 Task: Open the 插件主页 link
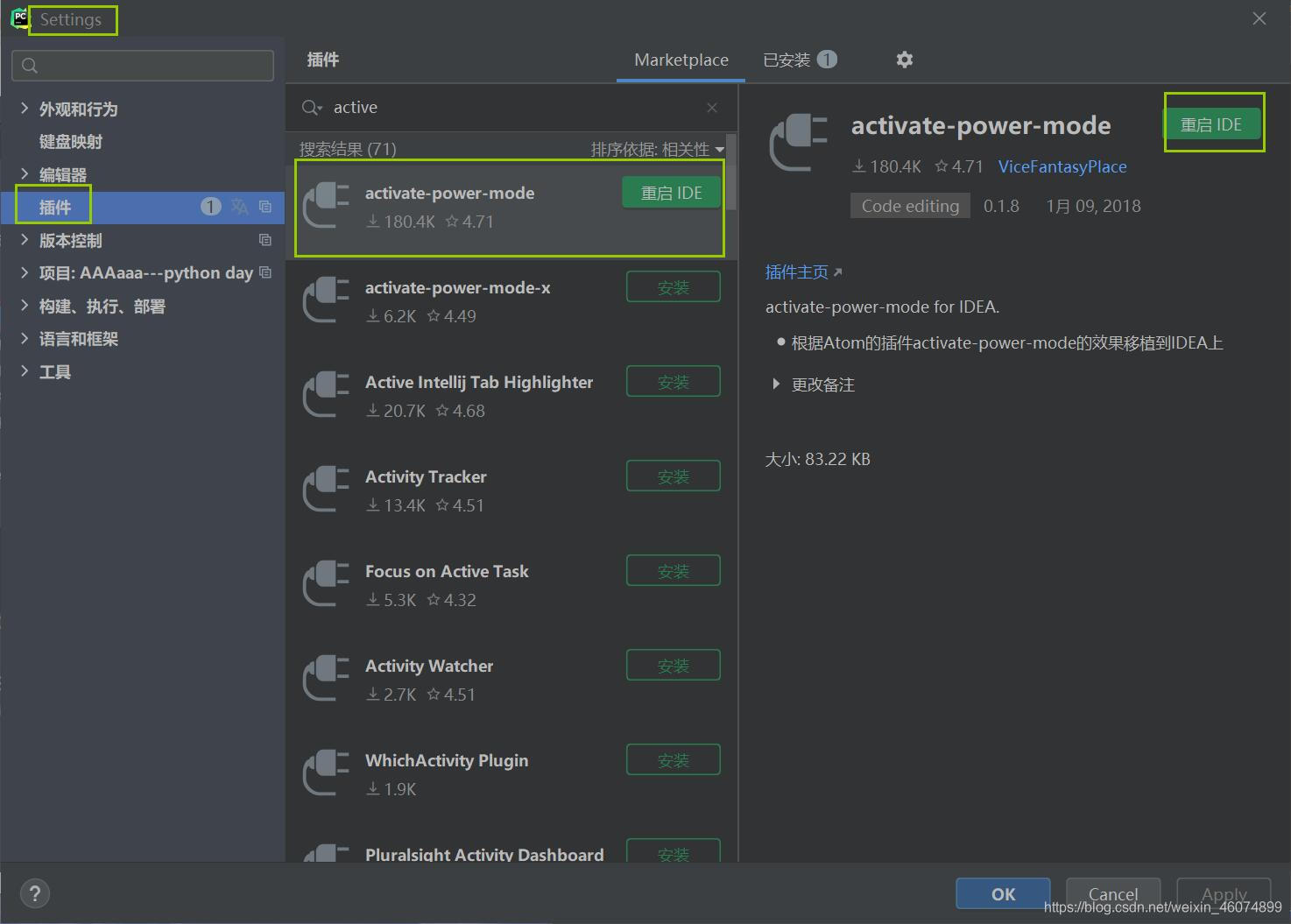803,272
